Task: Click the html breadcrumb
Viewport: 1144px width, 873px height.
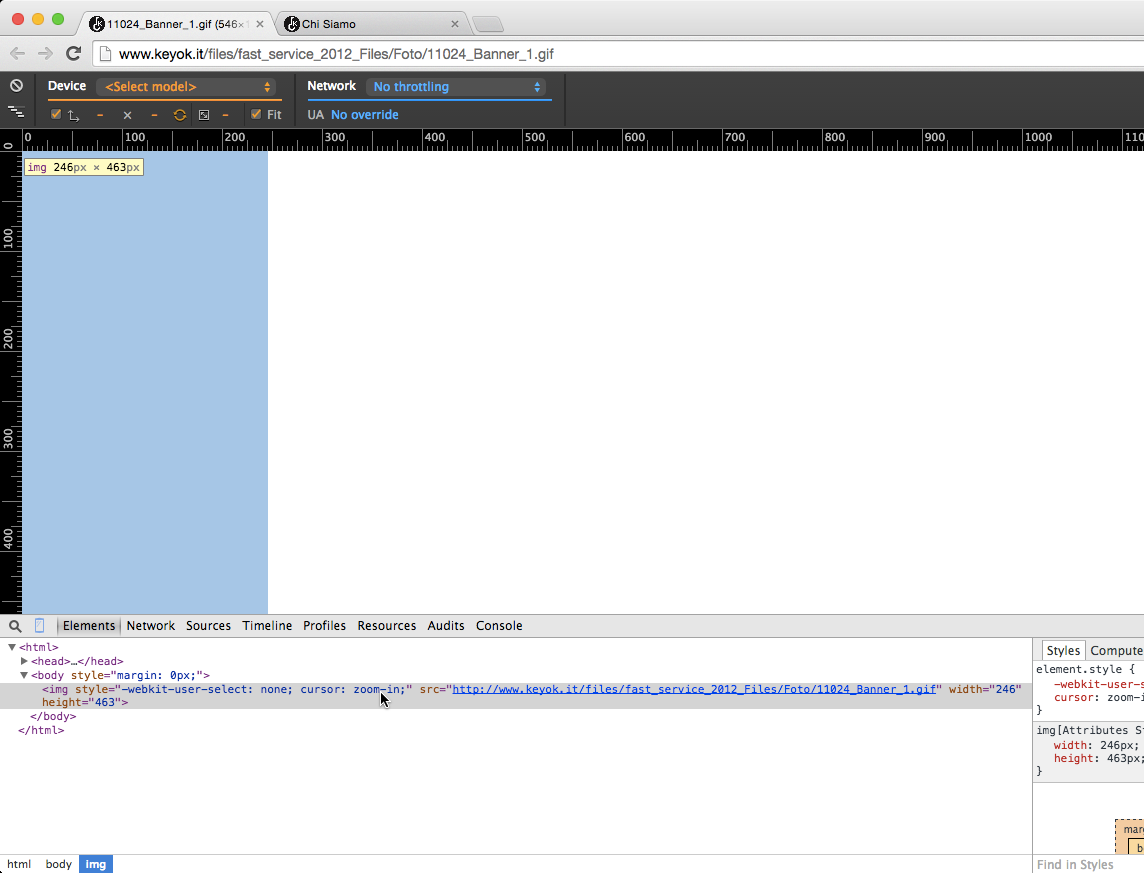Action: click(x=19, y=864)
